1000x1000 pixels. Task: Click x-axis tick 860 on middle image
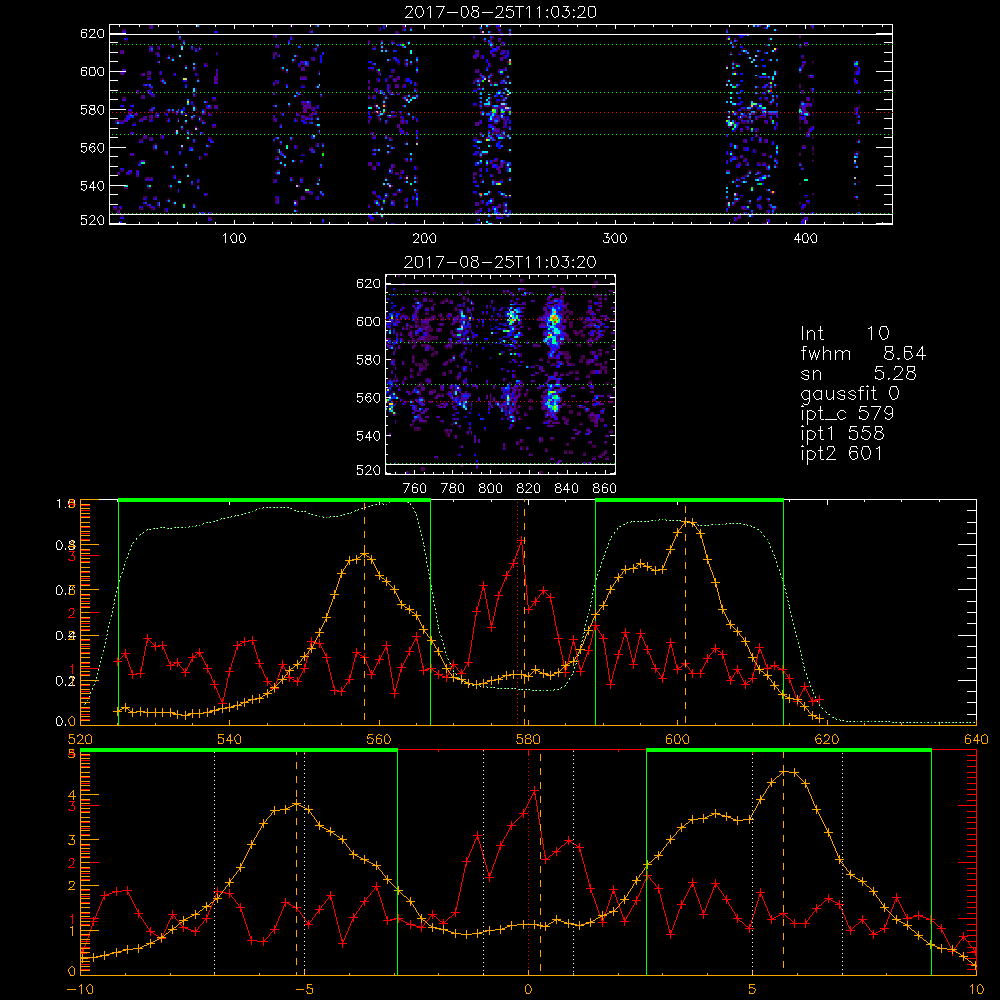pyautogui.click(x=605, y=489)
